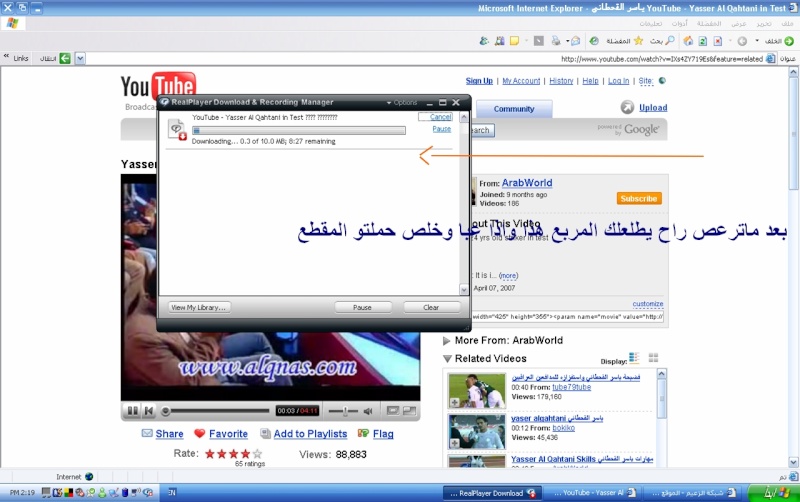Expand the description via (more) link
800x502 pixels.
click(x=508, y=275)
